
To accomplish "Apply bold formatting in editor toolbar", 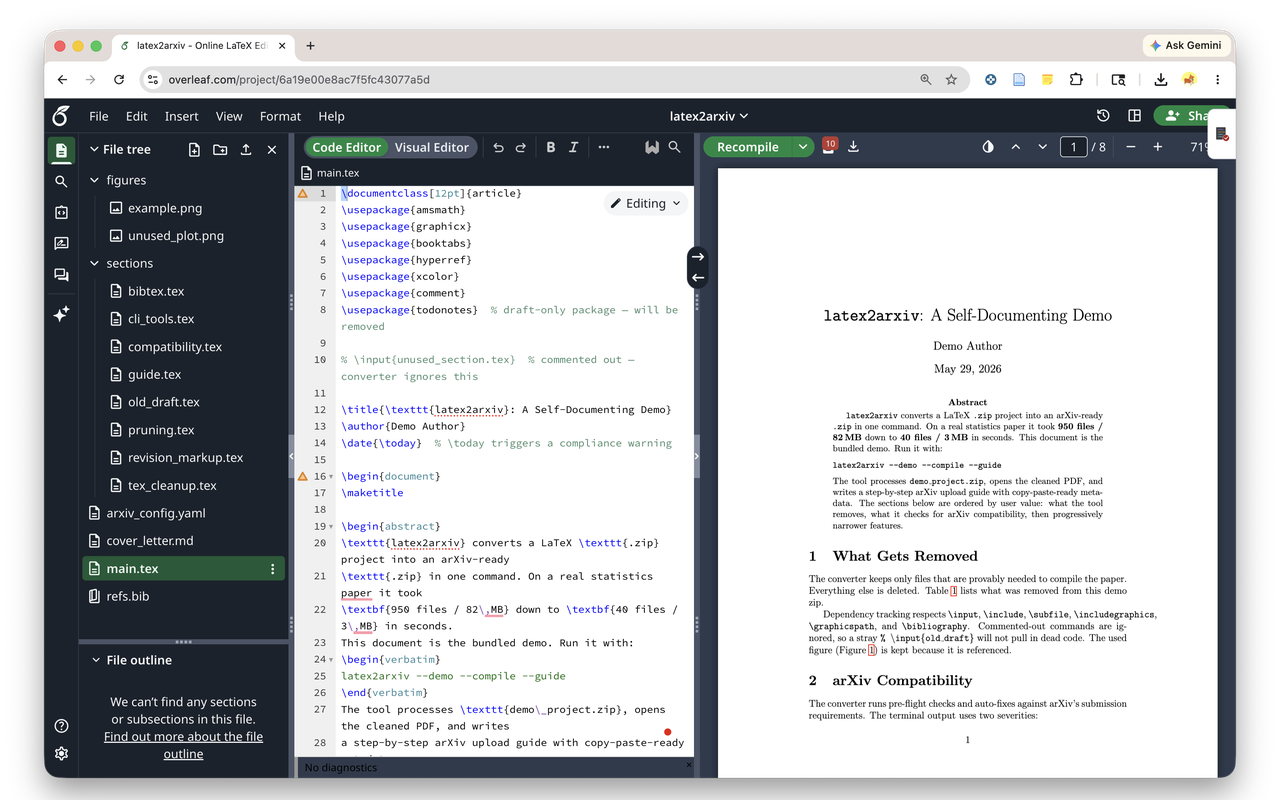I will (x=550, y=147).
